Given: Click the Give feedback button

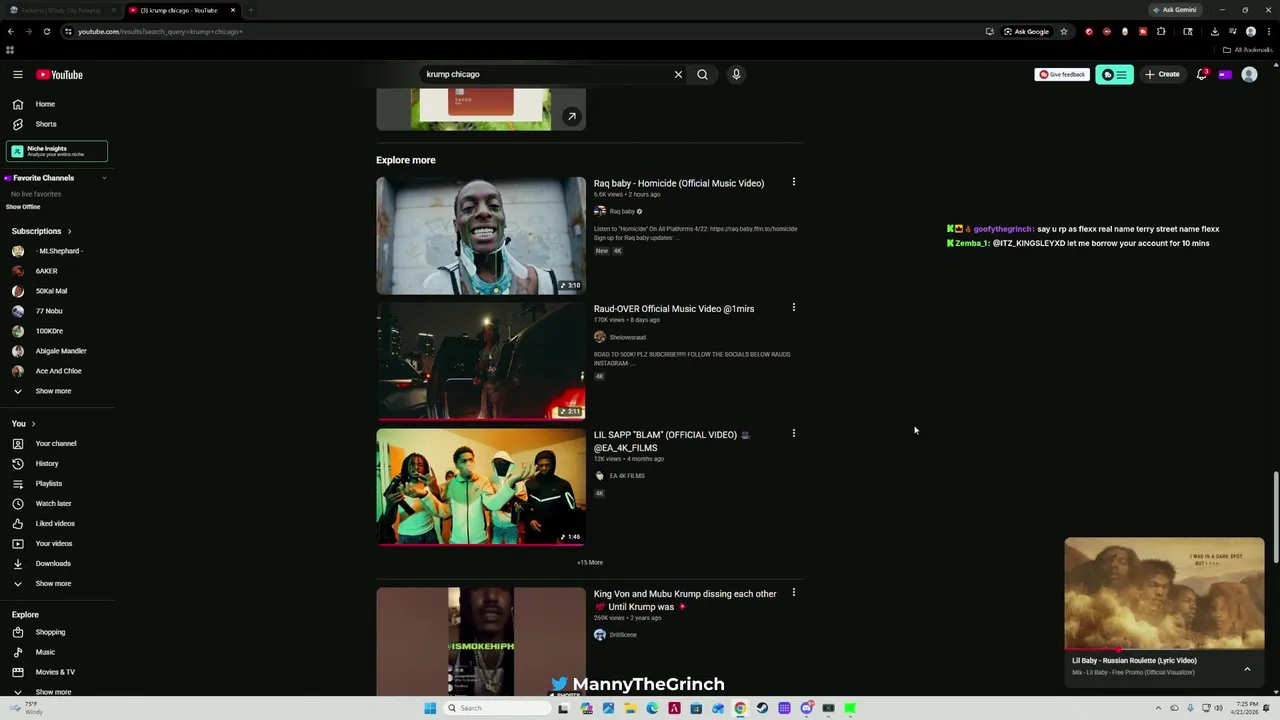Looking at the screenshot, I should point(1061,74).
